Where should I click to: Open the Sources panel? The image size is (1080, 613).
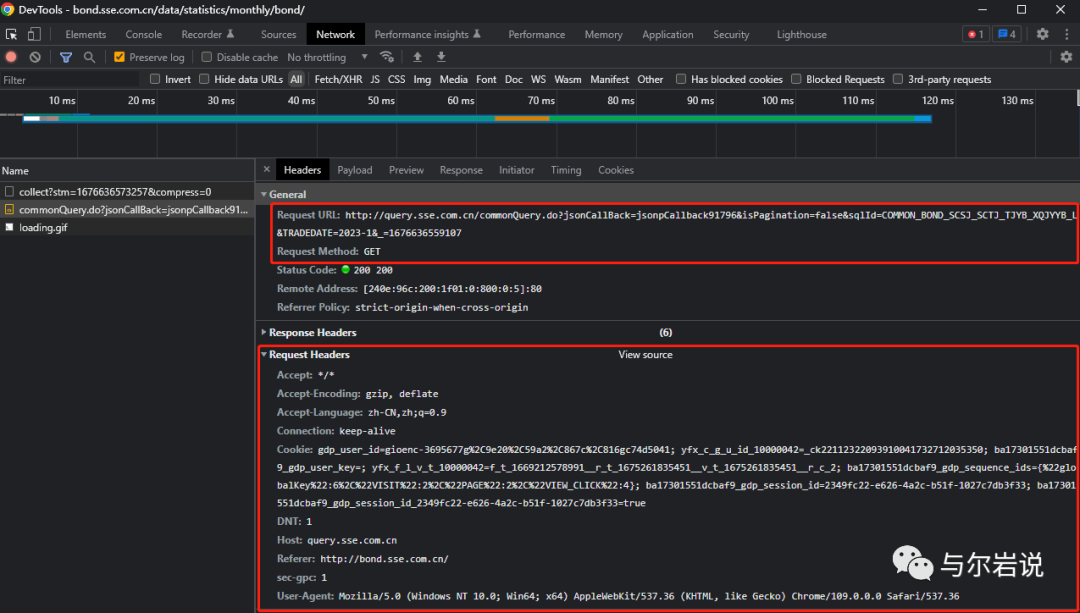(x=278, y=34)
